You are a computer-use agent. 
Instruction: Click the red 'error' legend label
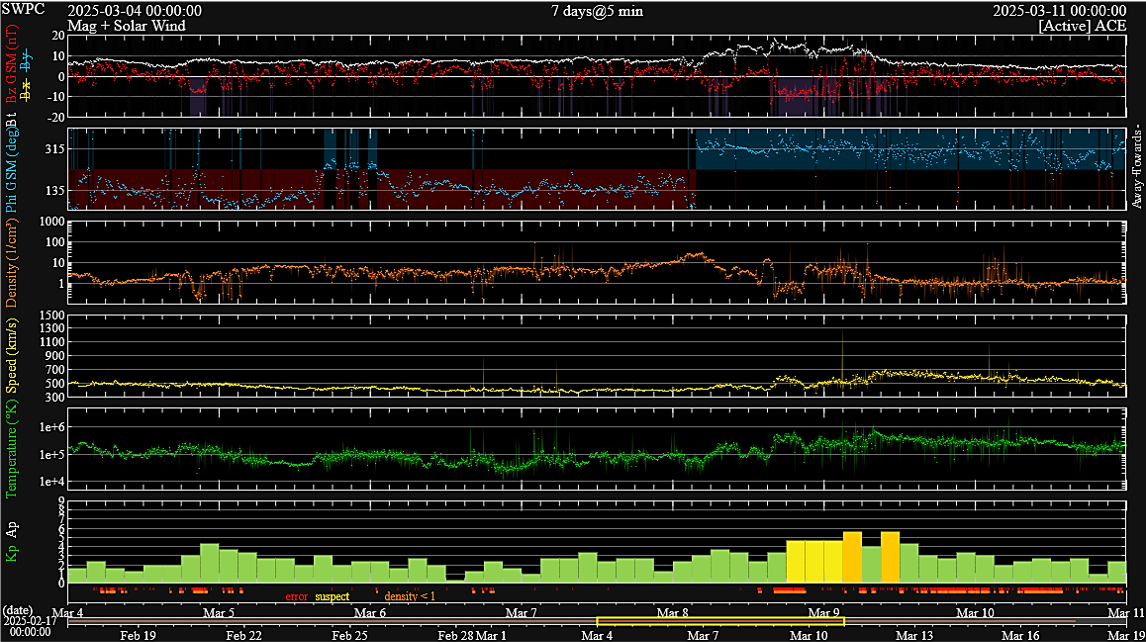tap(296, 597)
